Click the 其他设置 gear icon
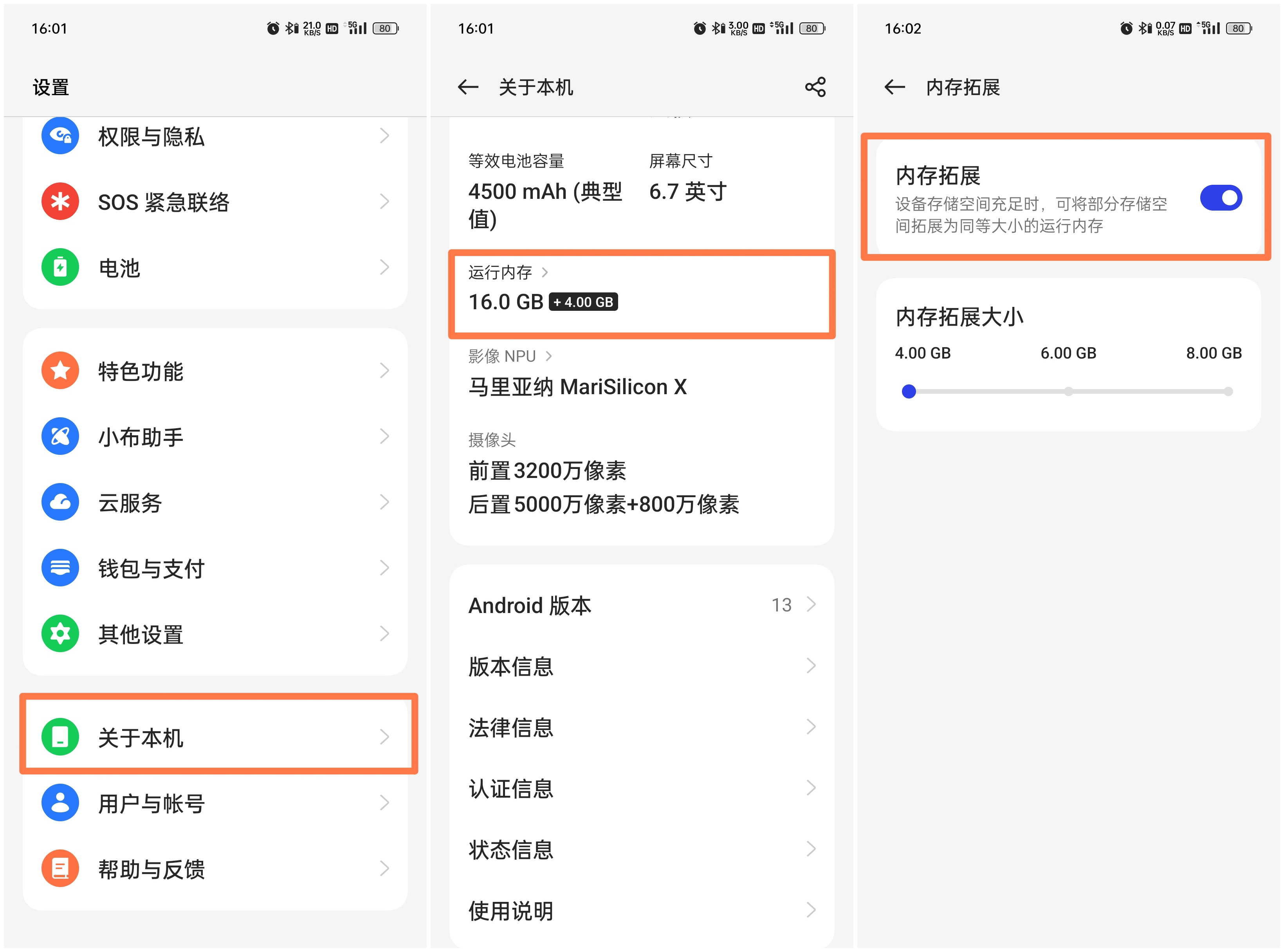The height and width of the screenshot is (952, 1284). click(60, 634)
